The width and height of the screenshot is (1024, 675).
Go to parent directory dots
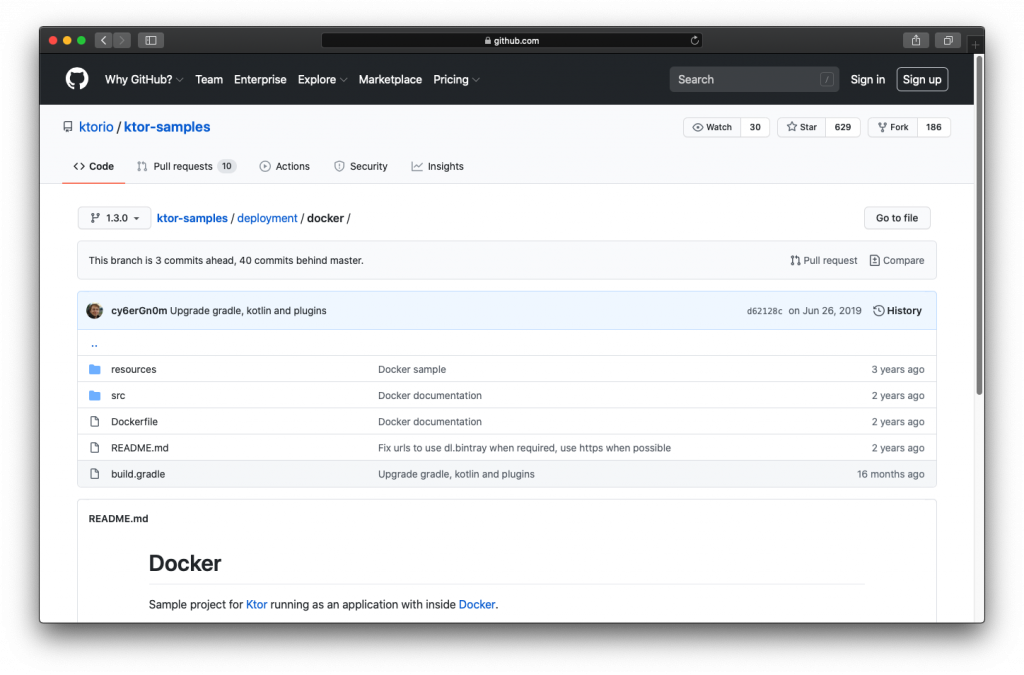click(x=94, y=343)
